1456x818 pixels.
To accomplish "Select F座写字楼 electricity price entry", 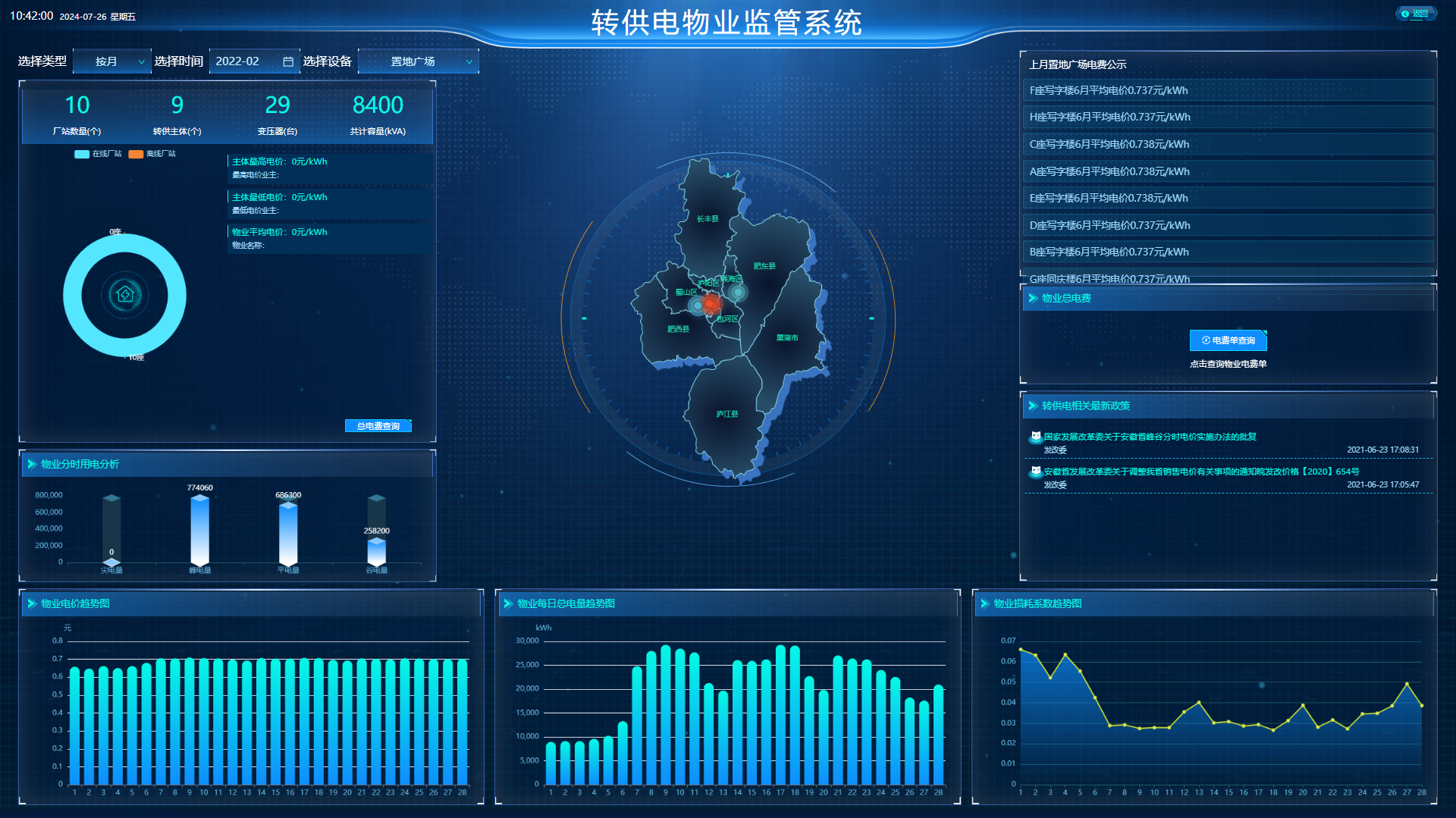I will [1226, 91].
